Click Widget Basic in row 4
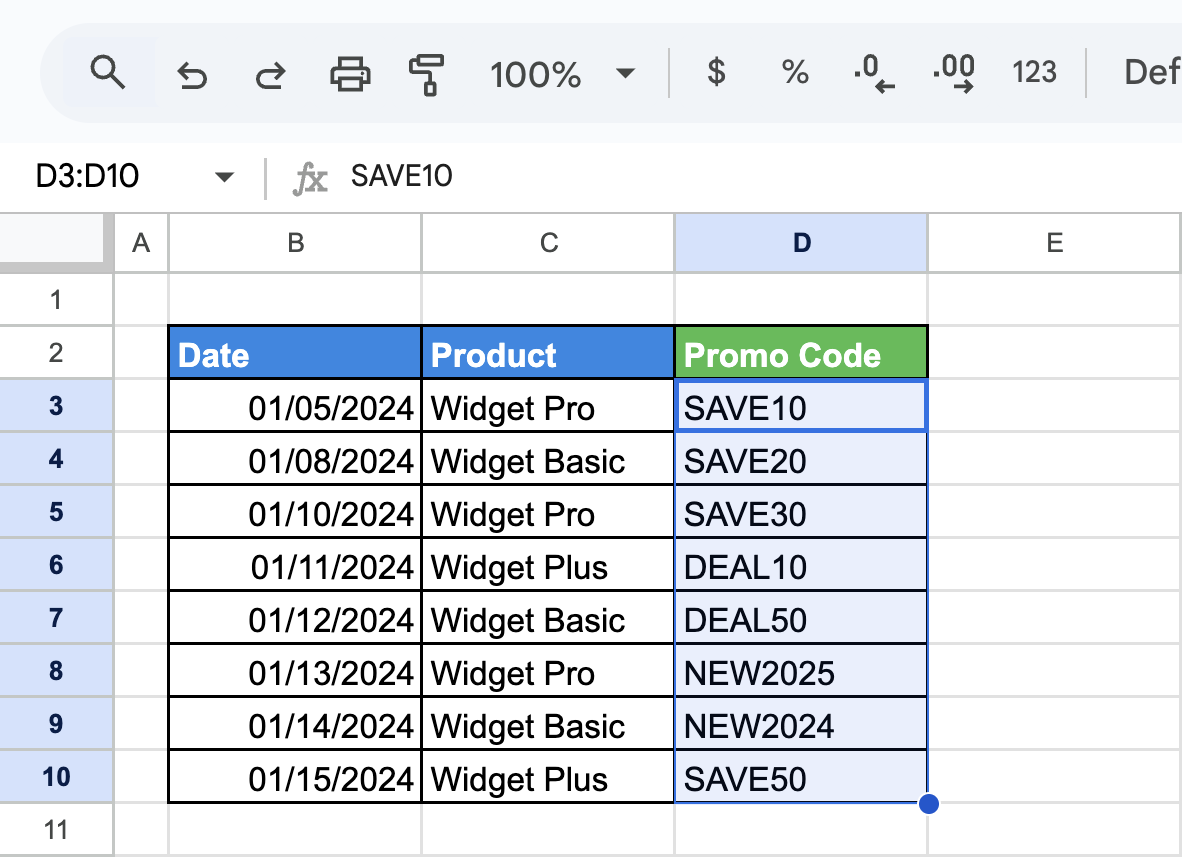Viewport: 1182px width, 857px height. click(548, 459)
